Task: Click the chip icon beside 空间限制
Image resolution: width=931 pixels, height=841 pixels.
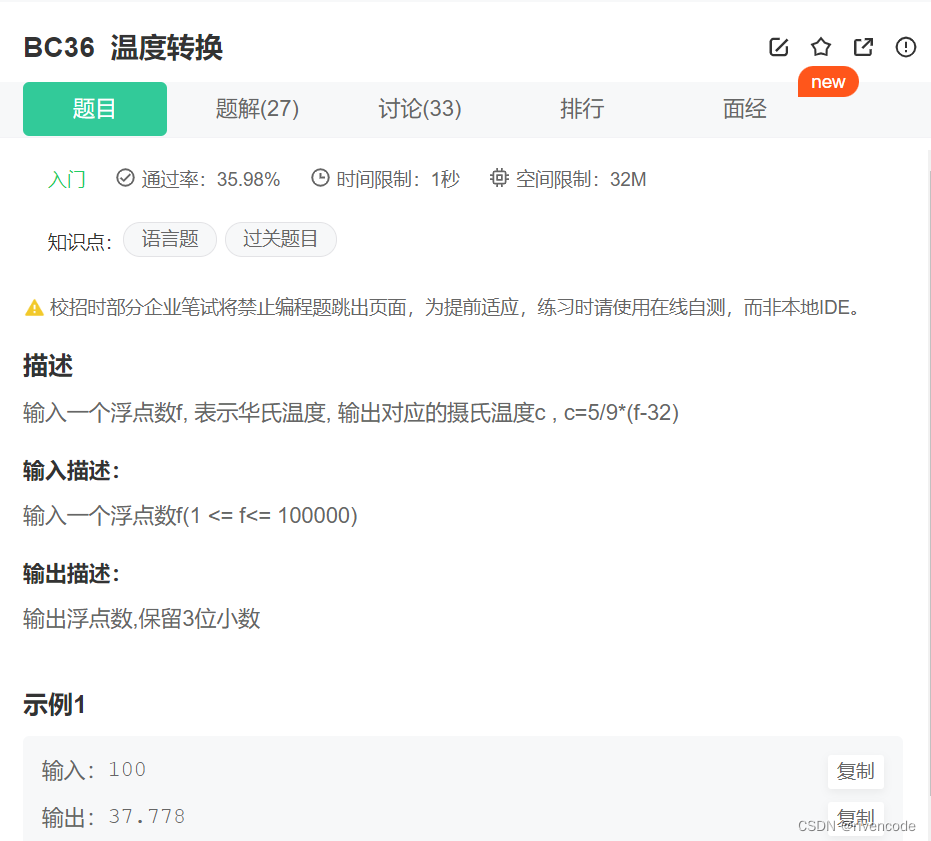Action: [x=498, y=177]
